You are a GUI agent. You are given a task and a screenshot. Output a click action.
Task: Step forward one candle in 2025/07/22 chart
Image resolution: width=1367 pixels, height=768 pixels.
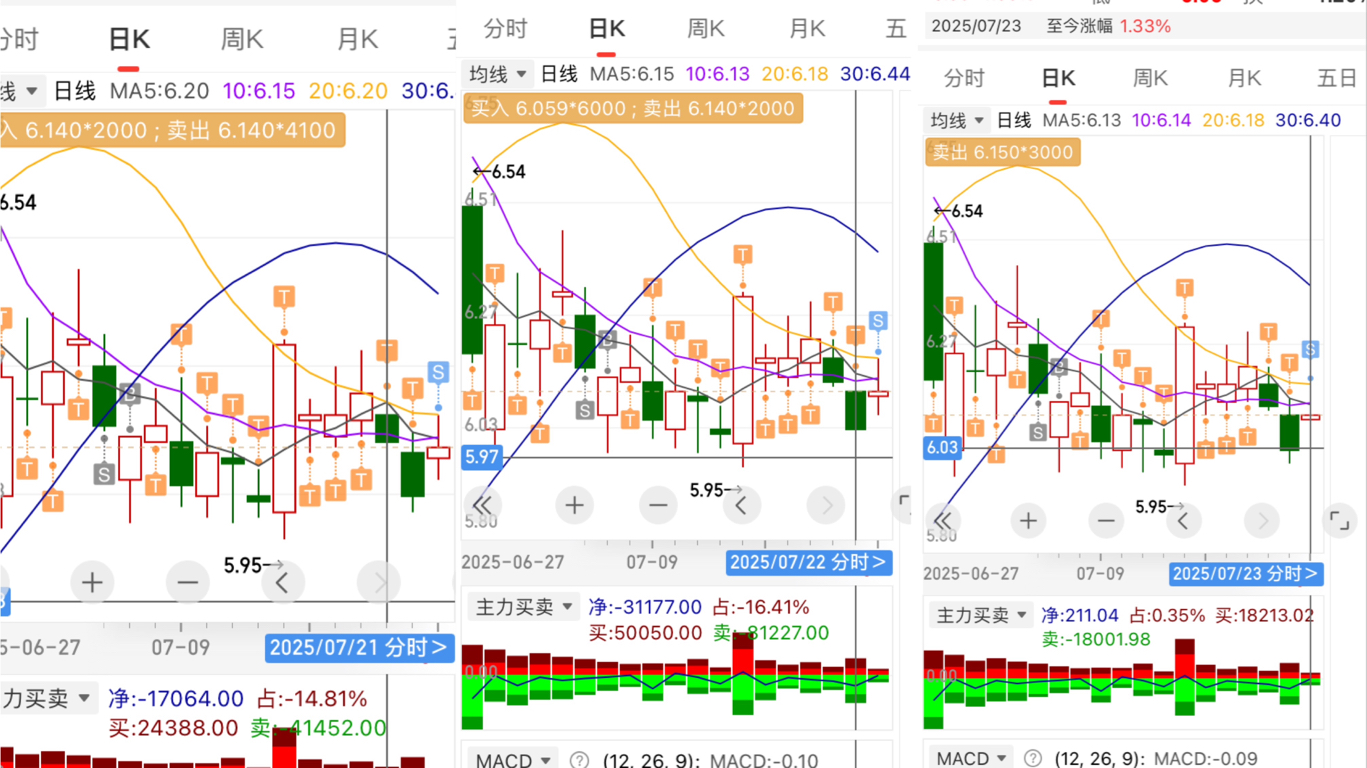pos(826,505)
